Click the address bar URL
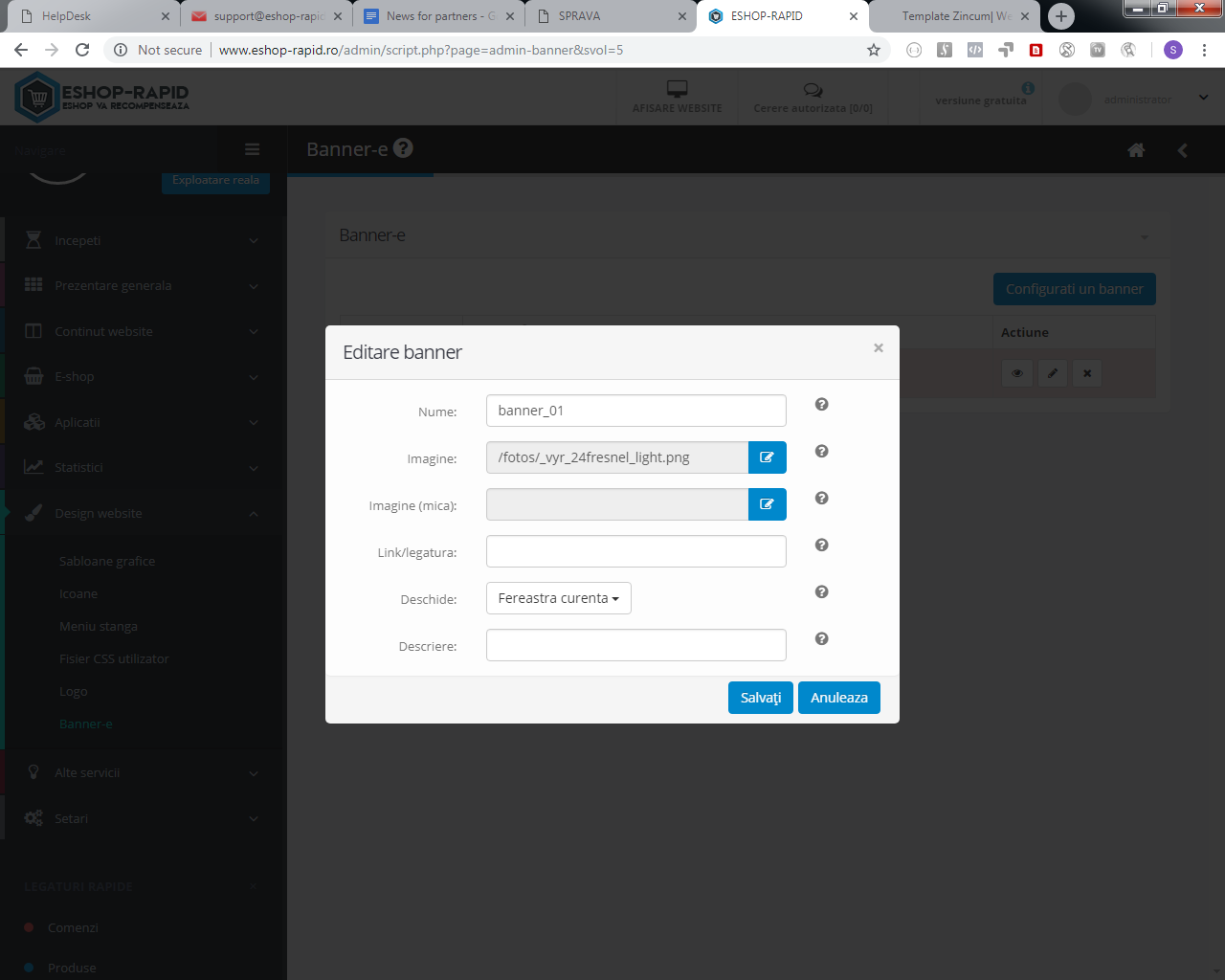Image resolution: width=1225 pixels, height=980 pixels. point(421,50)
